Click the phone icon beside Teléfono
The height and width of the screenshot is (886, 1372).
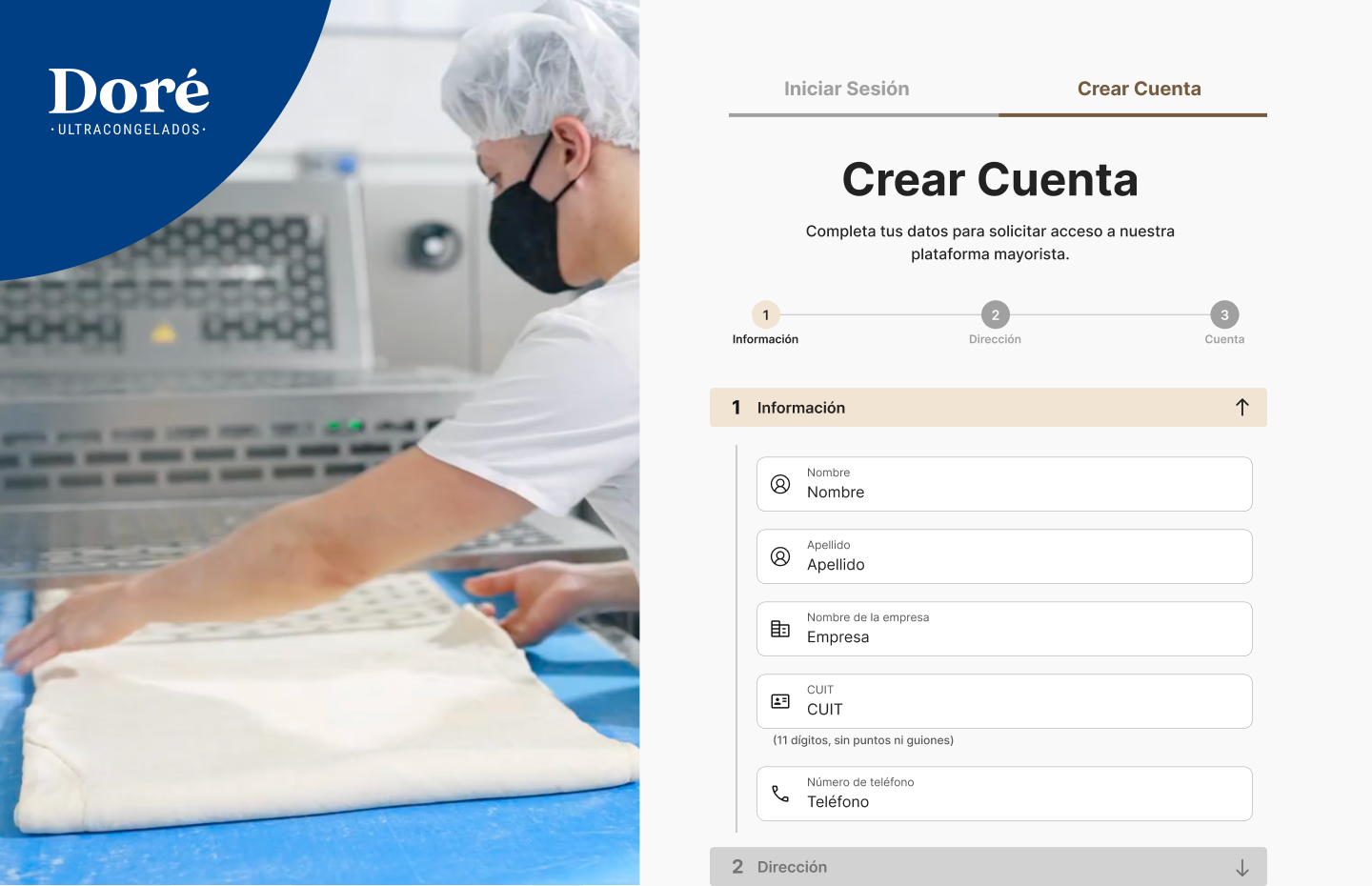pyautogui.click(x=780, y=794)
